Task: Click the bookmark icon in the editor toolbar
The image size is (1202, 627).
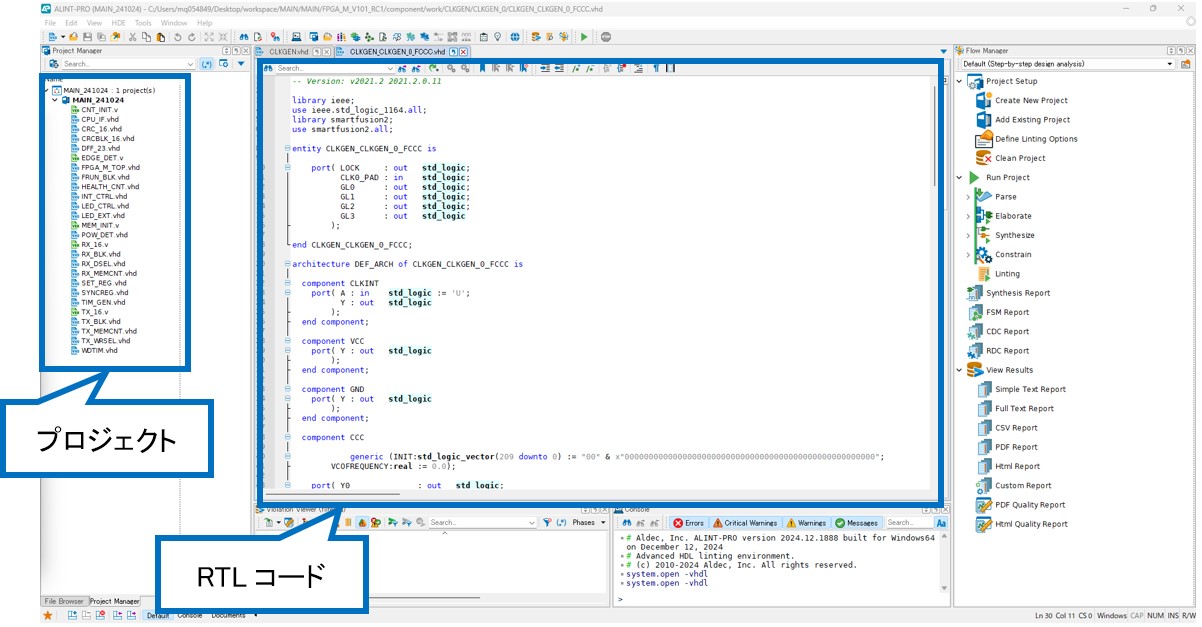Action: (x=482, y=68)
